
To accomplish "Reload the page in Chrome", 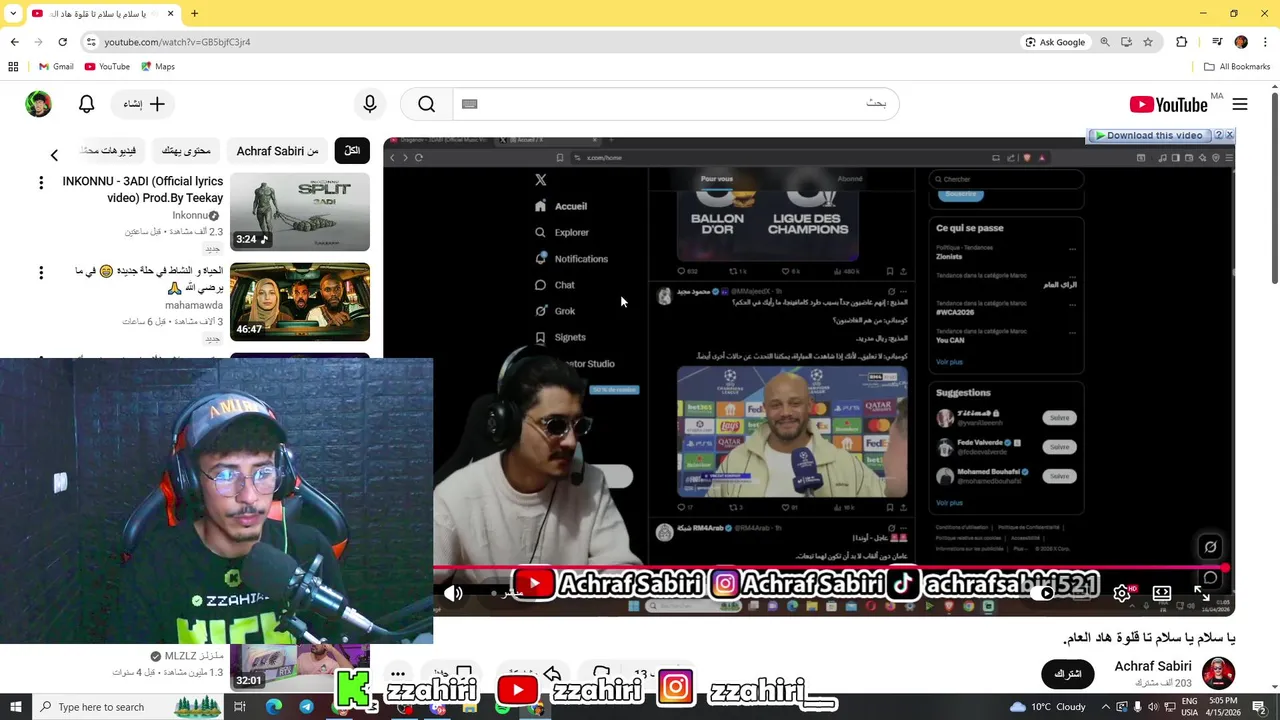I will (x=62, y=42).
